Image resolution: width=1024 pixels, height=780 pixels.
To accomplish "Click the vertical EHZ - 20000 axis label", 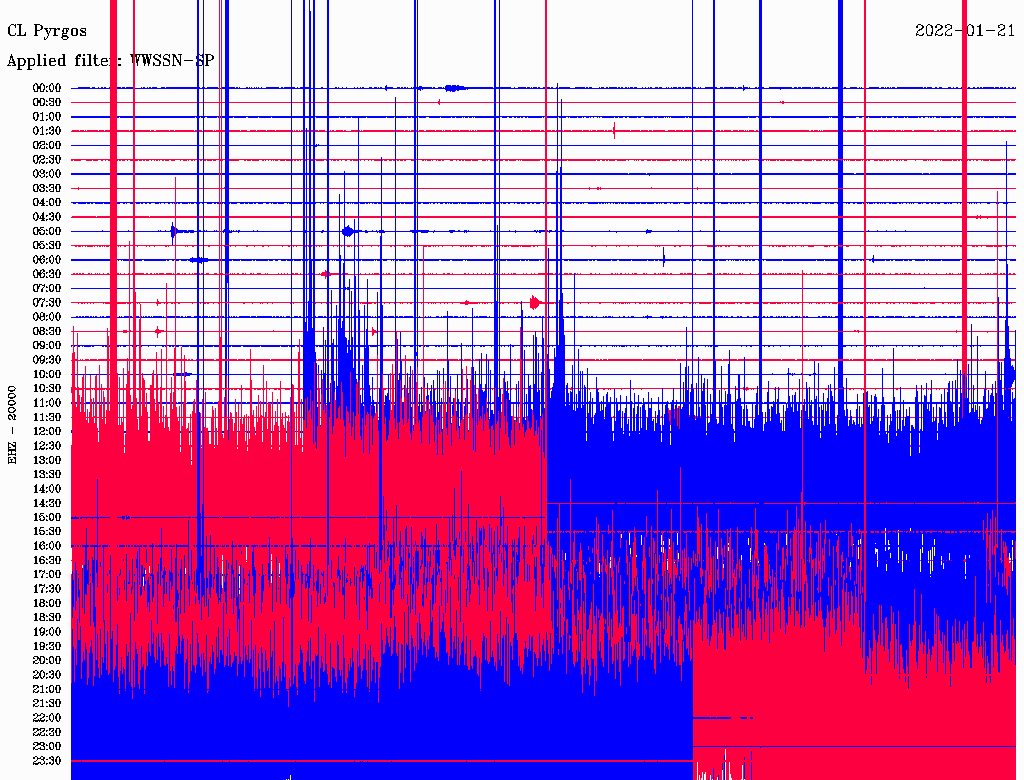I will tap(13, 424).
